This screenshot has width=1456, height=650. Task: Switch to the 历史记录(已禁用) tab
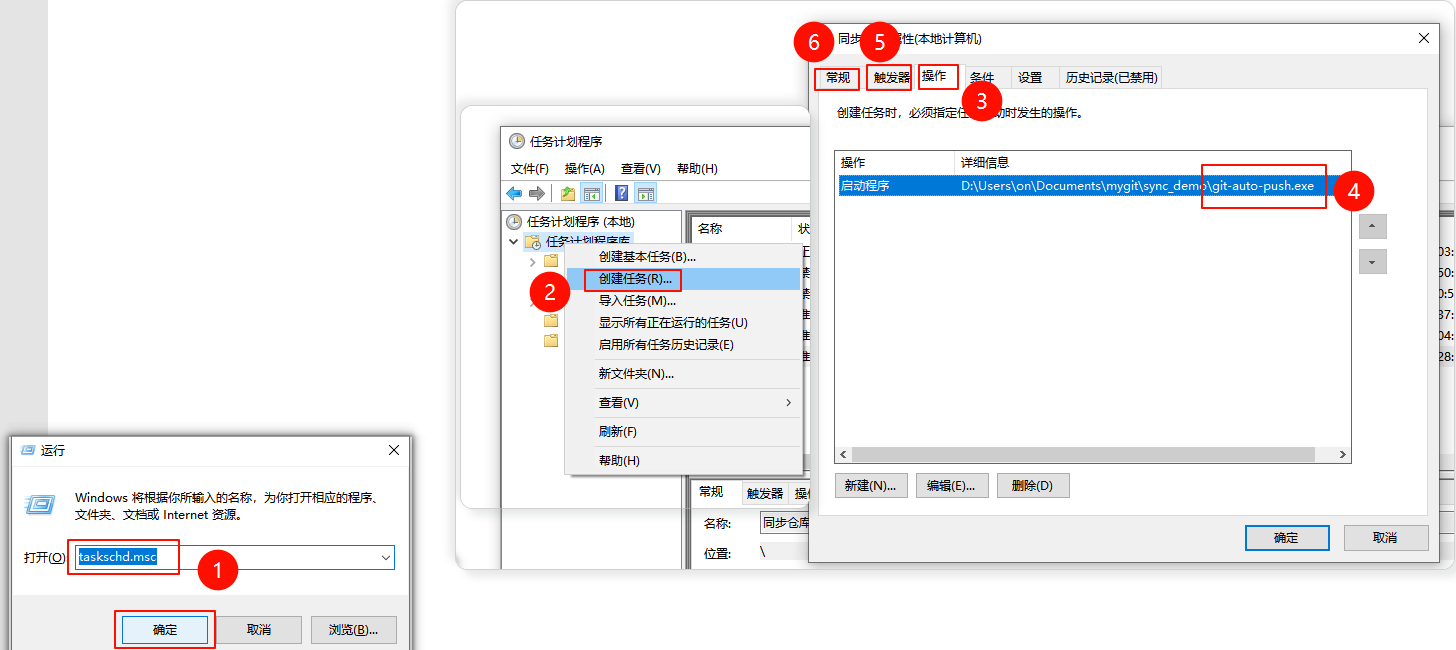click(1110, 78)
